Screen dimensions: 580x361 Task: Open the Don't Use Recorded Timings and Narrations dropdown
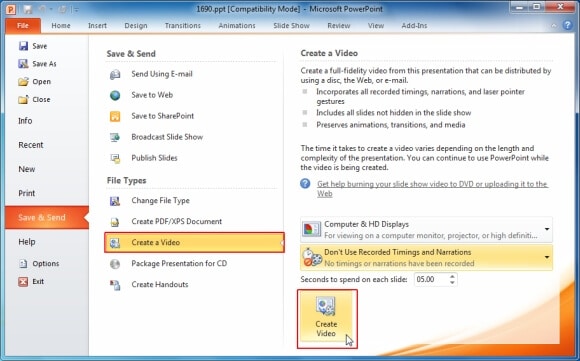(x=547, y=257)
